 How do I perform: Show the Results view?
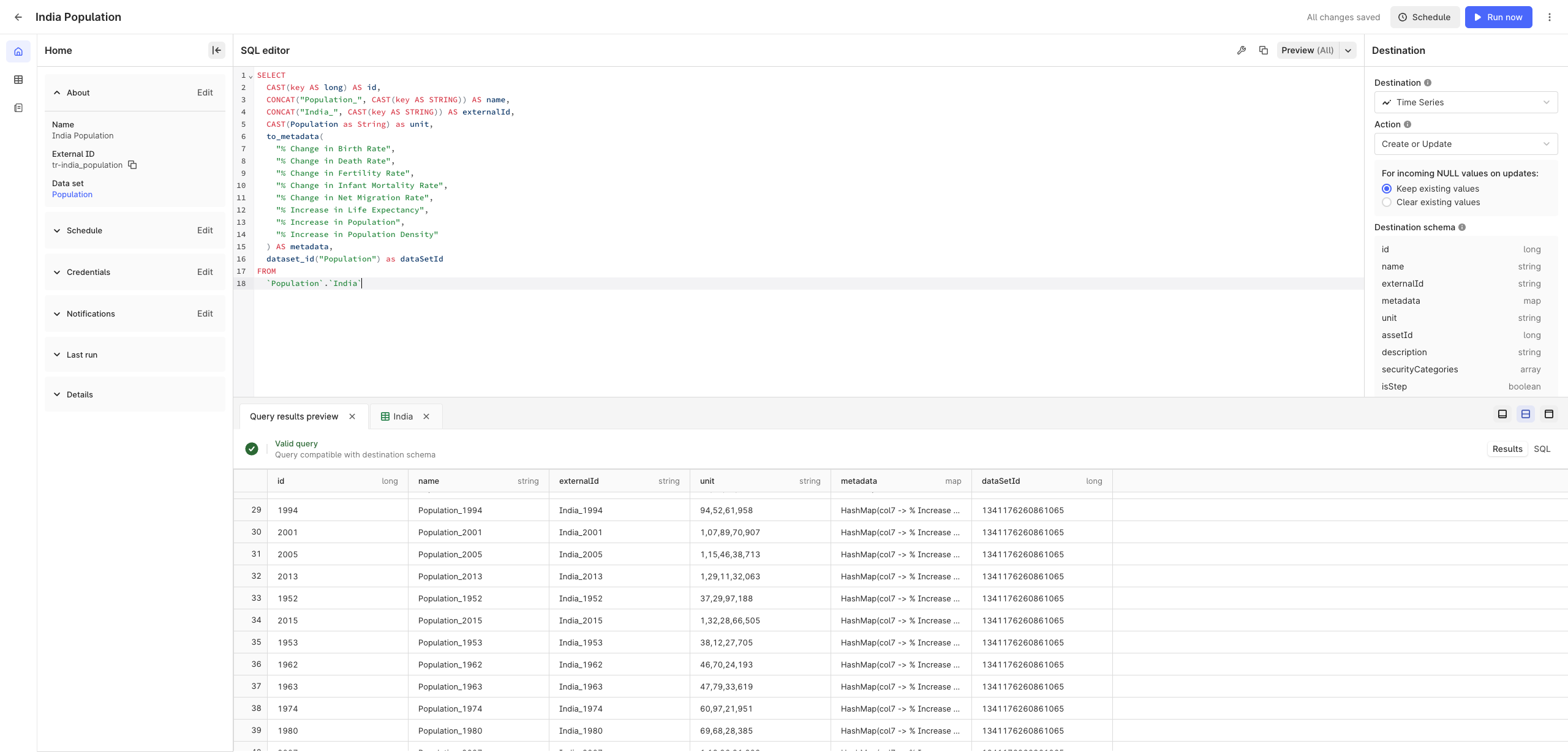(x=1507, y=449)
